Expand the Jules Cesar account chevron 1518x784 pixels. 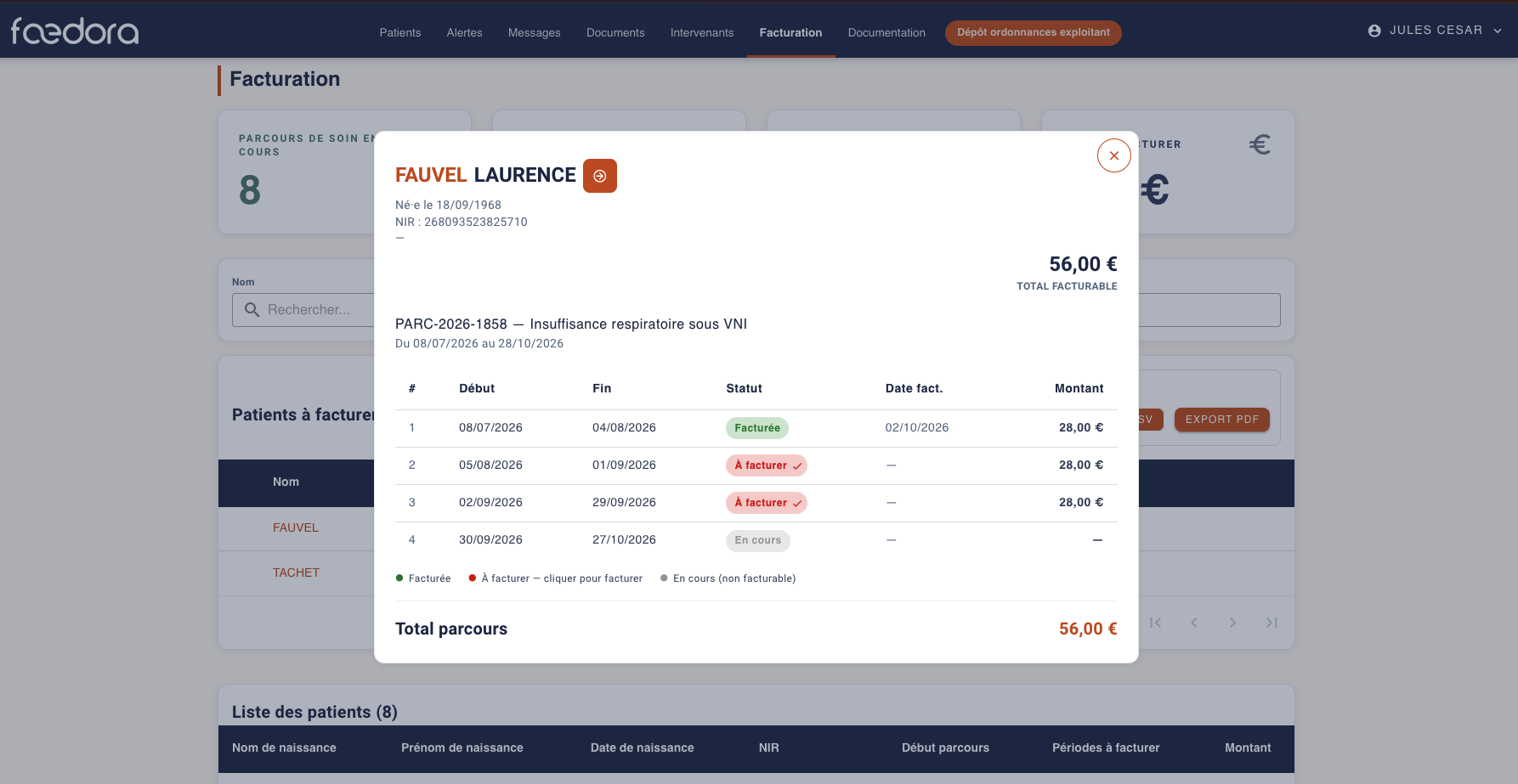[x=1498, y=31]
